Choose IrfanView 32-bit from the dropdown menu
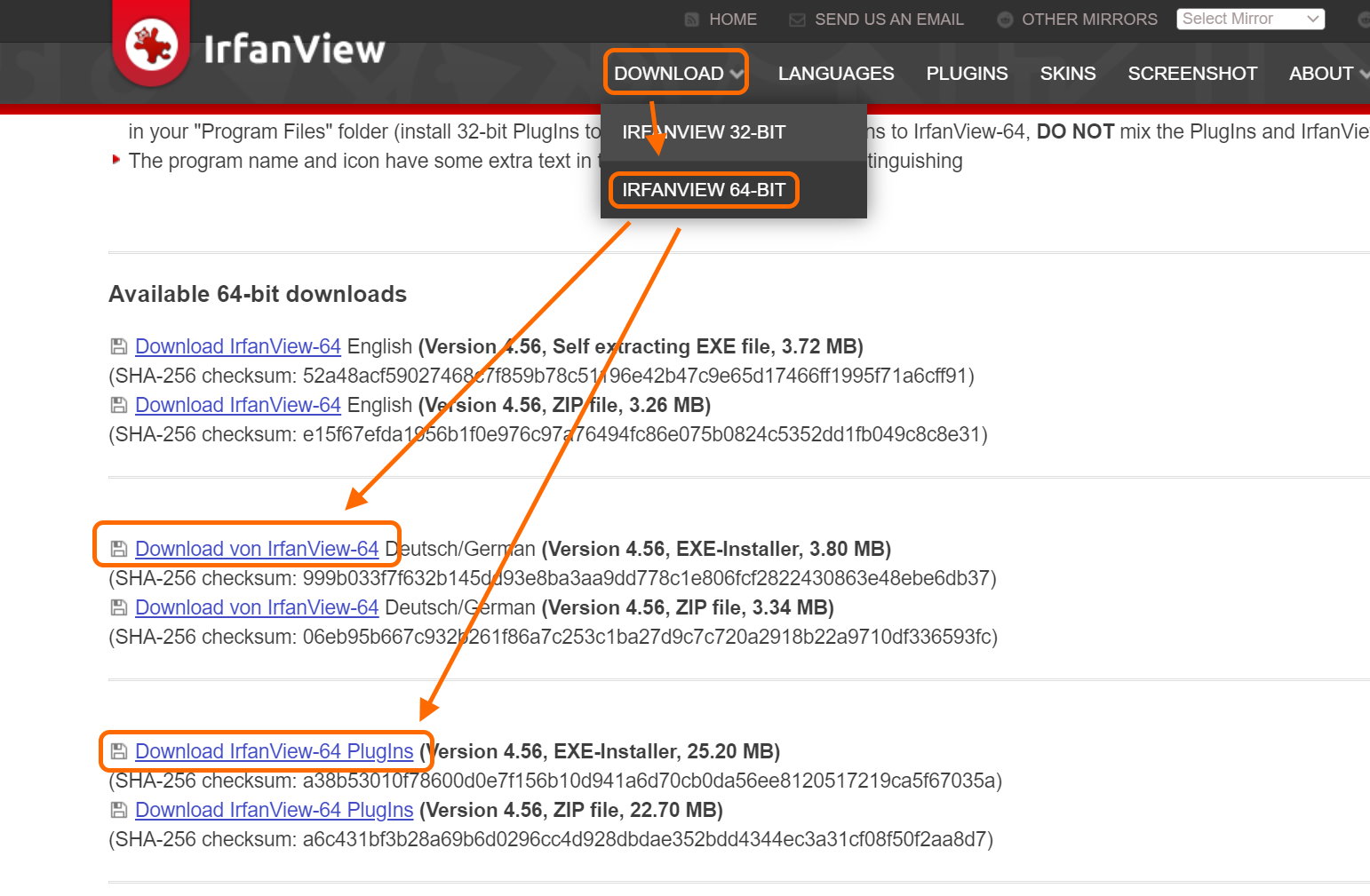 click(x=703, y=132)
